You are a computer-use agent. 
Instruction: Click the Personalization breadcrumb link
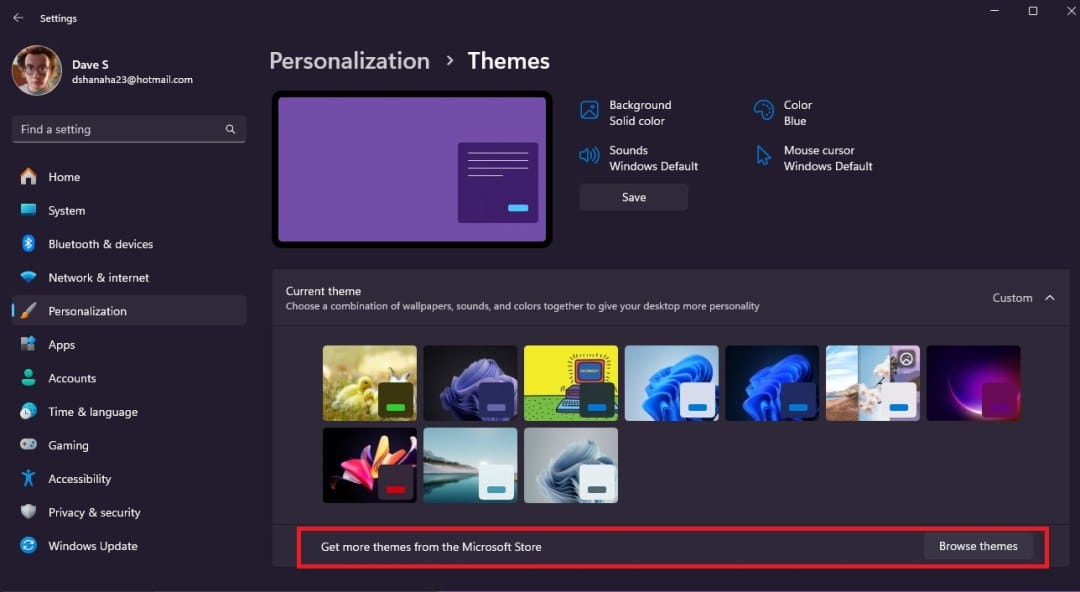349,60
